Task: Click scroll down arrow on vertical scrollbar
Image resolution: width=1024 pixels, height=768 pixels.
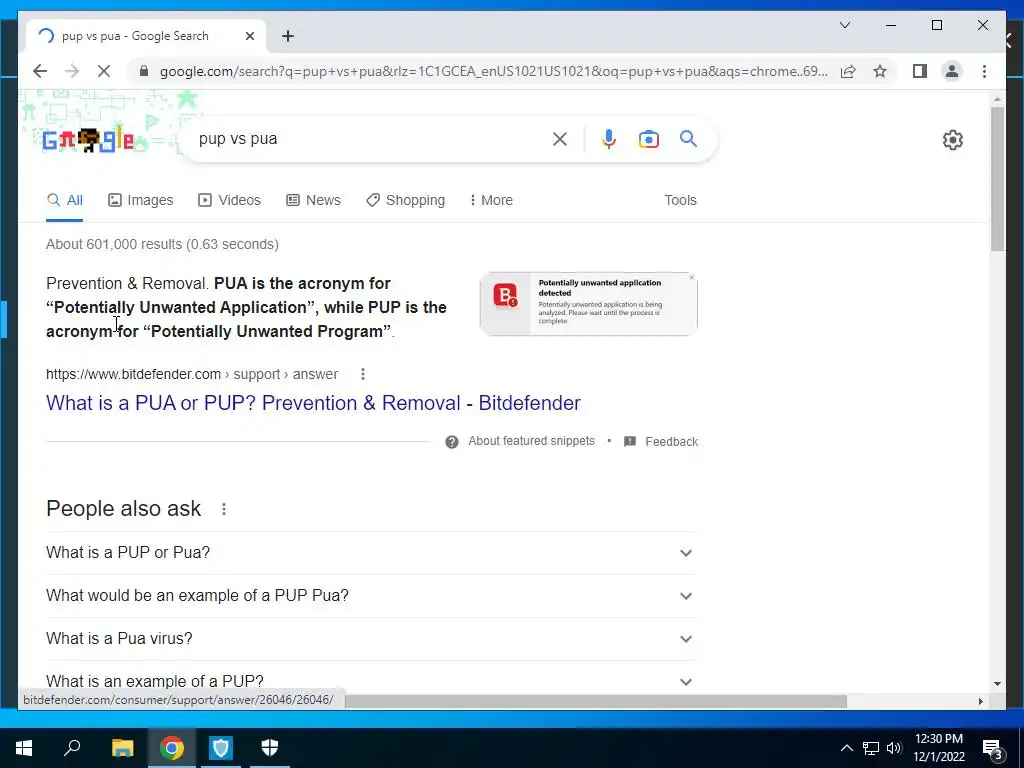Action: pyautogui.click(x=997, y=684)
